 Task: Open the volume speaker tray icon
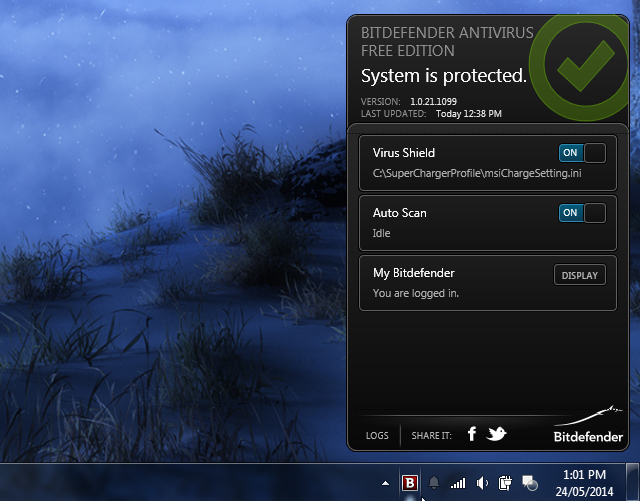click(482, 483)
